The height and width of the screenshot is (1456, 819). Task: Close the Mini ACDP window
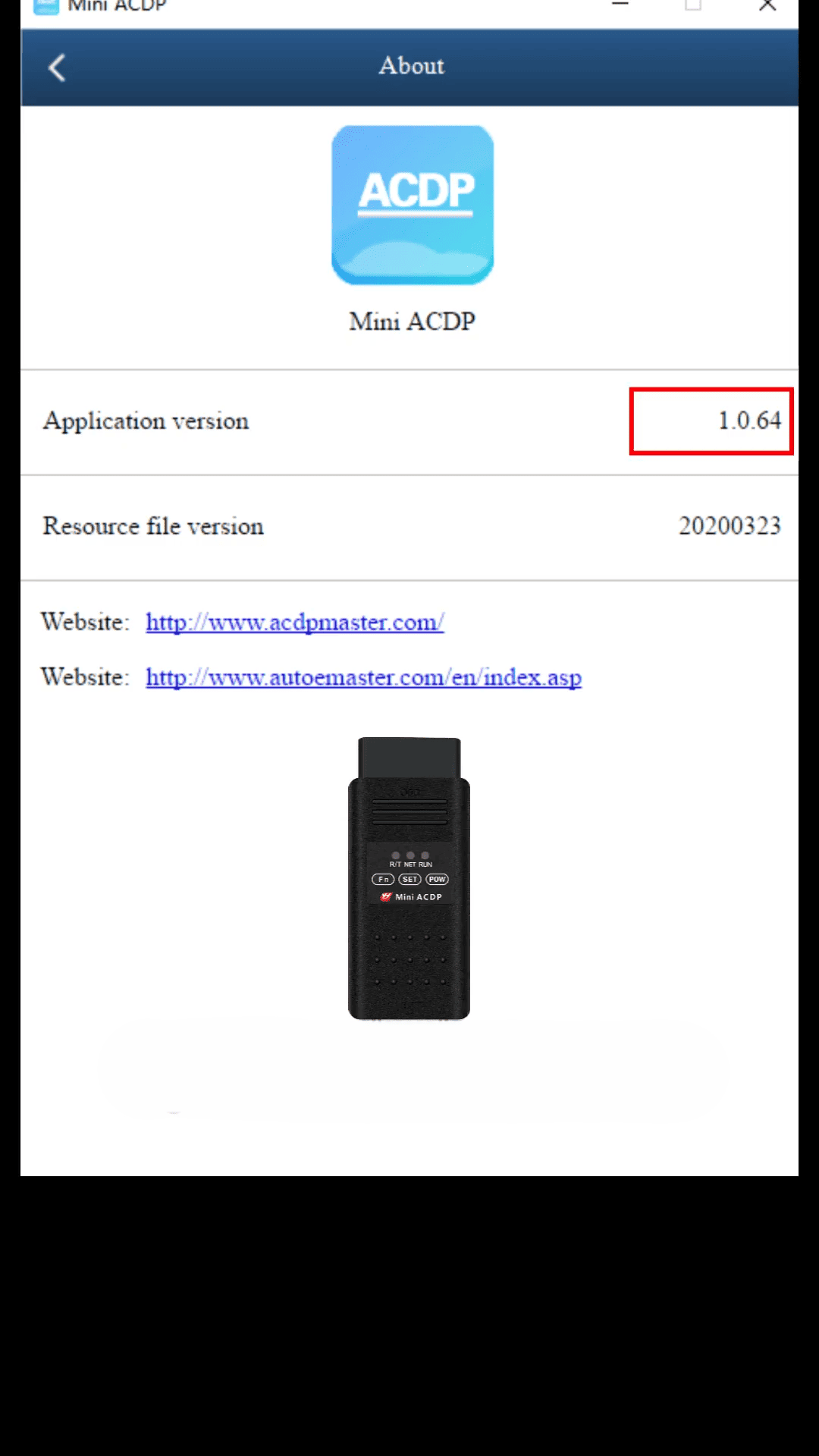click(x=767, y=5)
